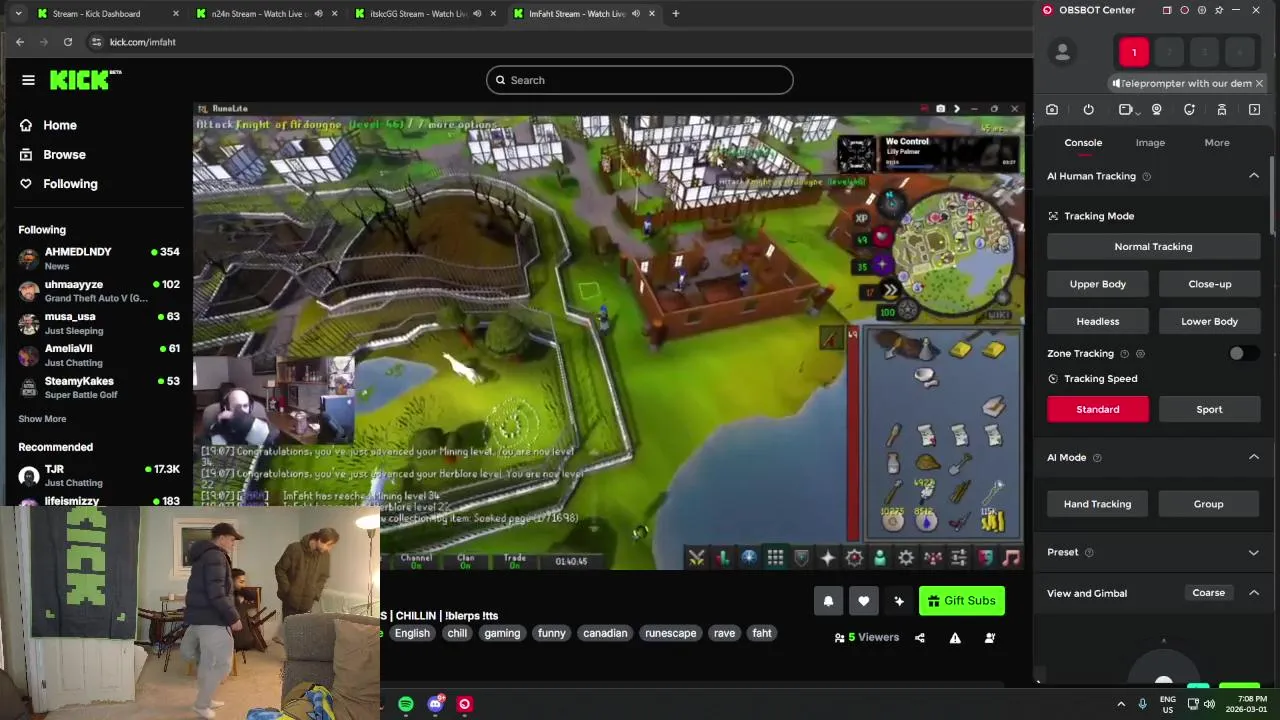The height and width of the screenshot is (720, 1280).
Task: Open Discord from the taskbar
Action: 435,704
